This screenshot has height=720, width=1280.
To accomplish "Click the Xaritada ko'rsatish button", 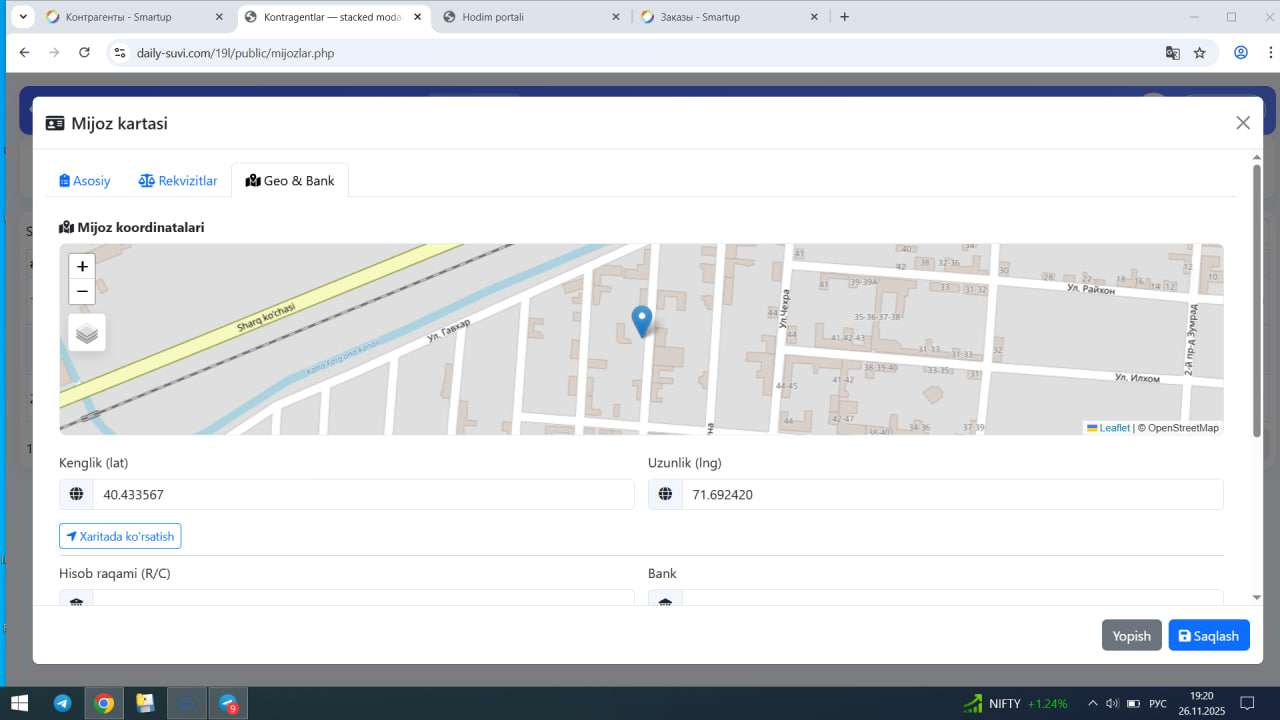I will coord(120,536).
